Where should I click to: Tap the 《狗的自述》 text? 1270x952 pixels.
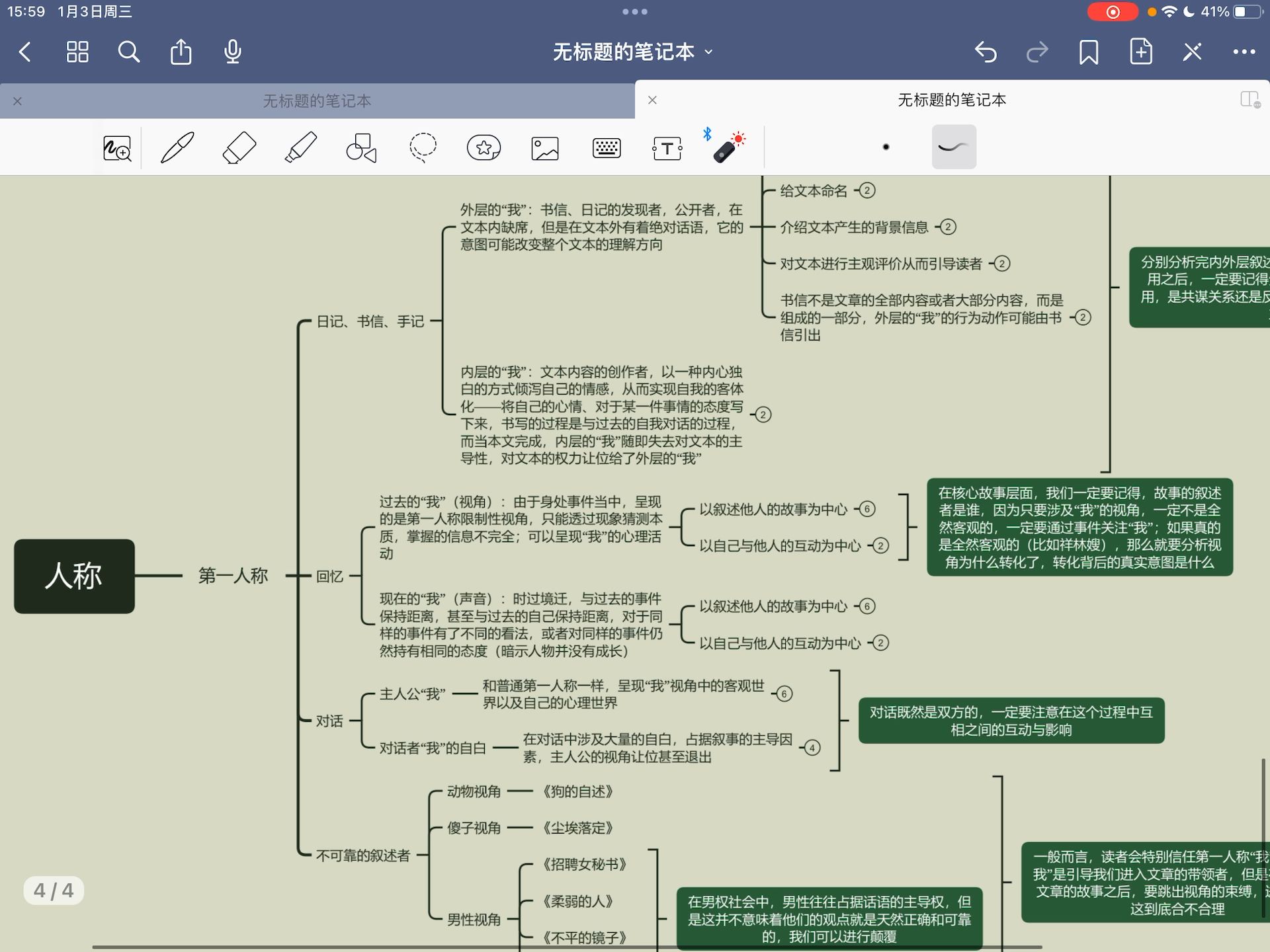578,791
